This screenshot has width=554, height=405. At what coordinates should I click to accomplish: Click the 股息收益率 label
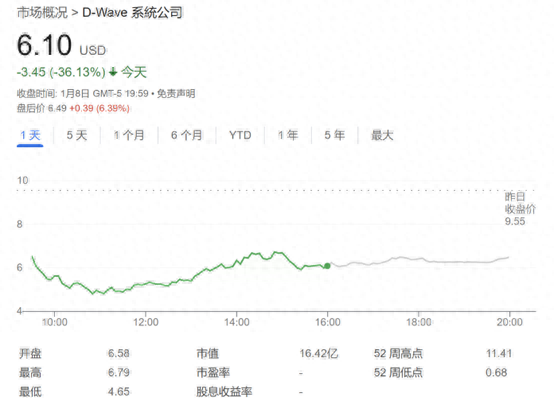coord(224,392)
